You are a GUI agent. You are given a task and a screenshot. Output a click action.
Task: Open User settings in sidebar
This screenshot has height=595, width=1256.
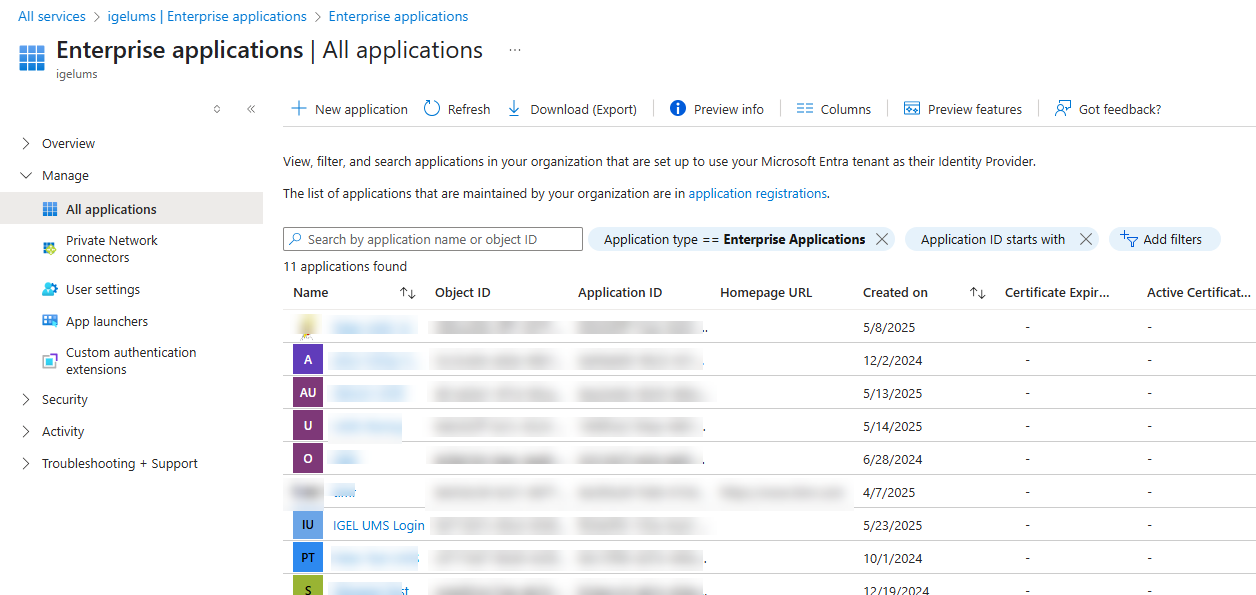coord(102,289)
